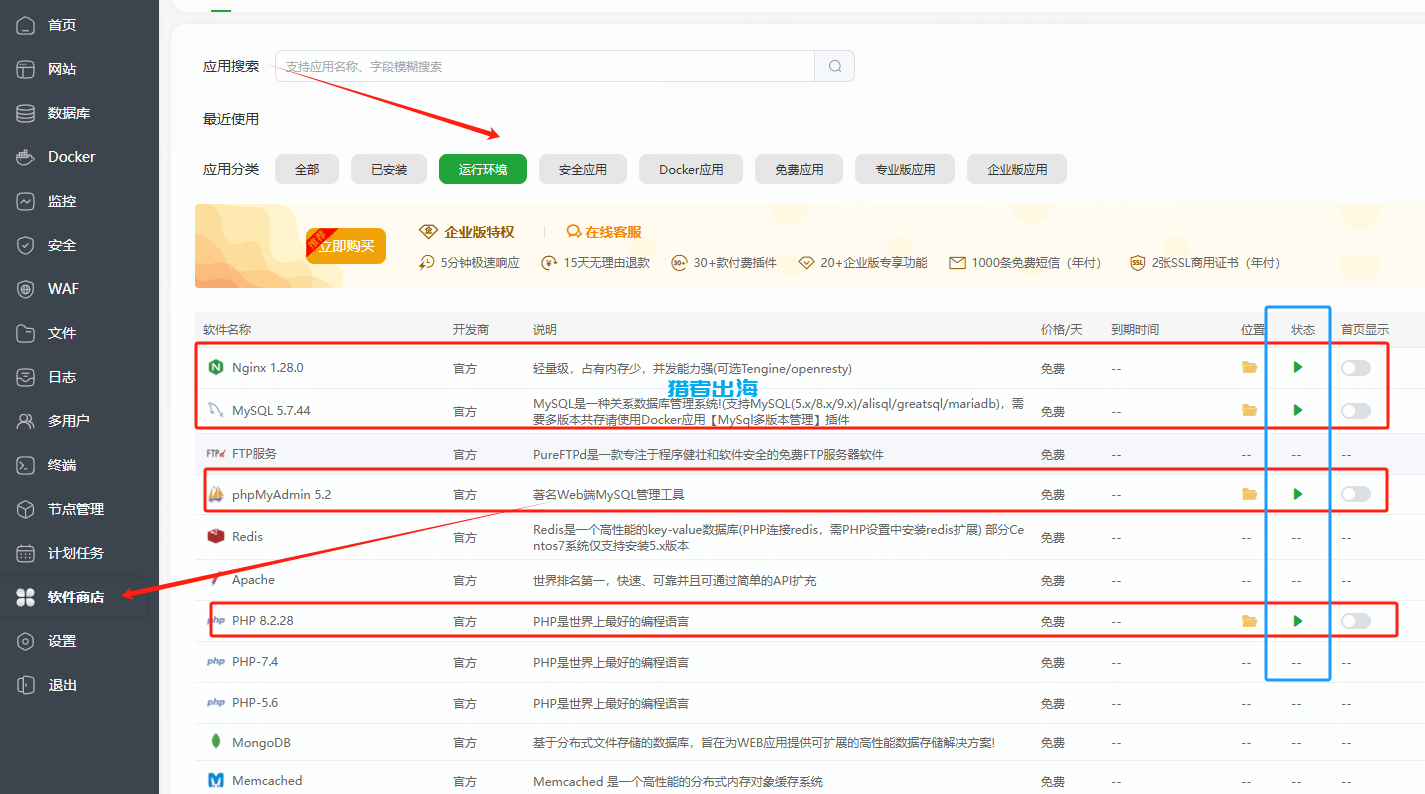Open the MySQL install location folder
This screenshot has height=794, width=1425.
click(x=1249, y=410)
